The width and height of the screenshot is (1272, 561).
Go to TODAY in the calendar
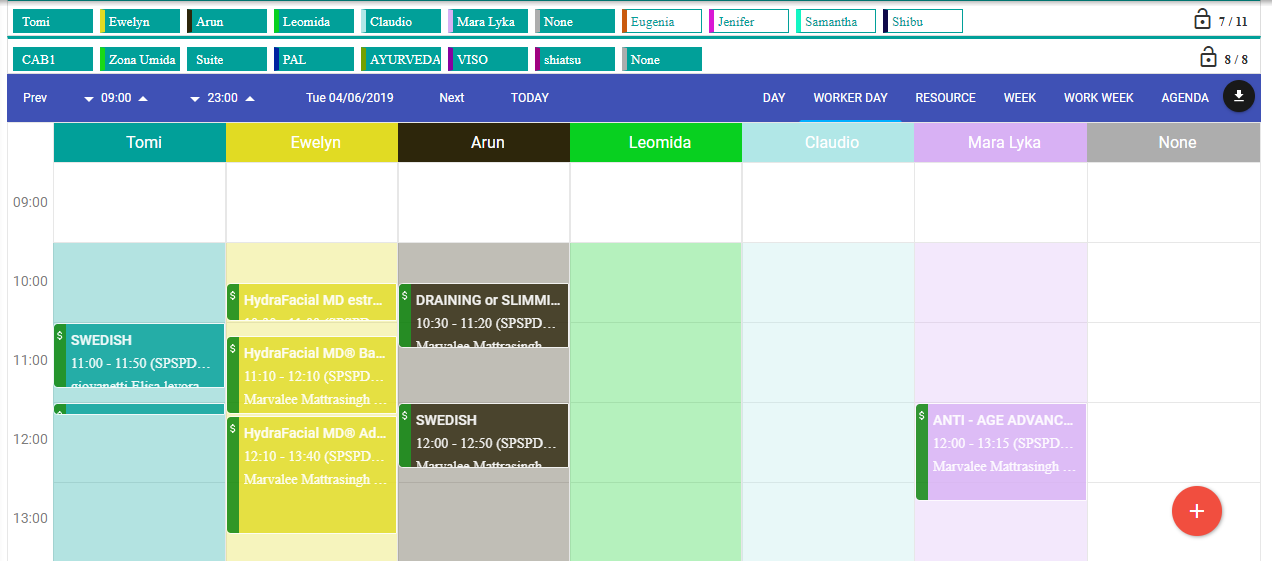(529, 98)
